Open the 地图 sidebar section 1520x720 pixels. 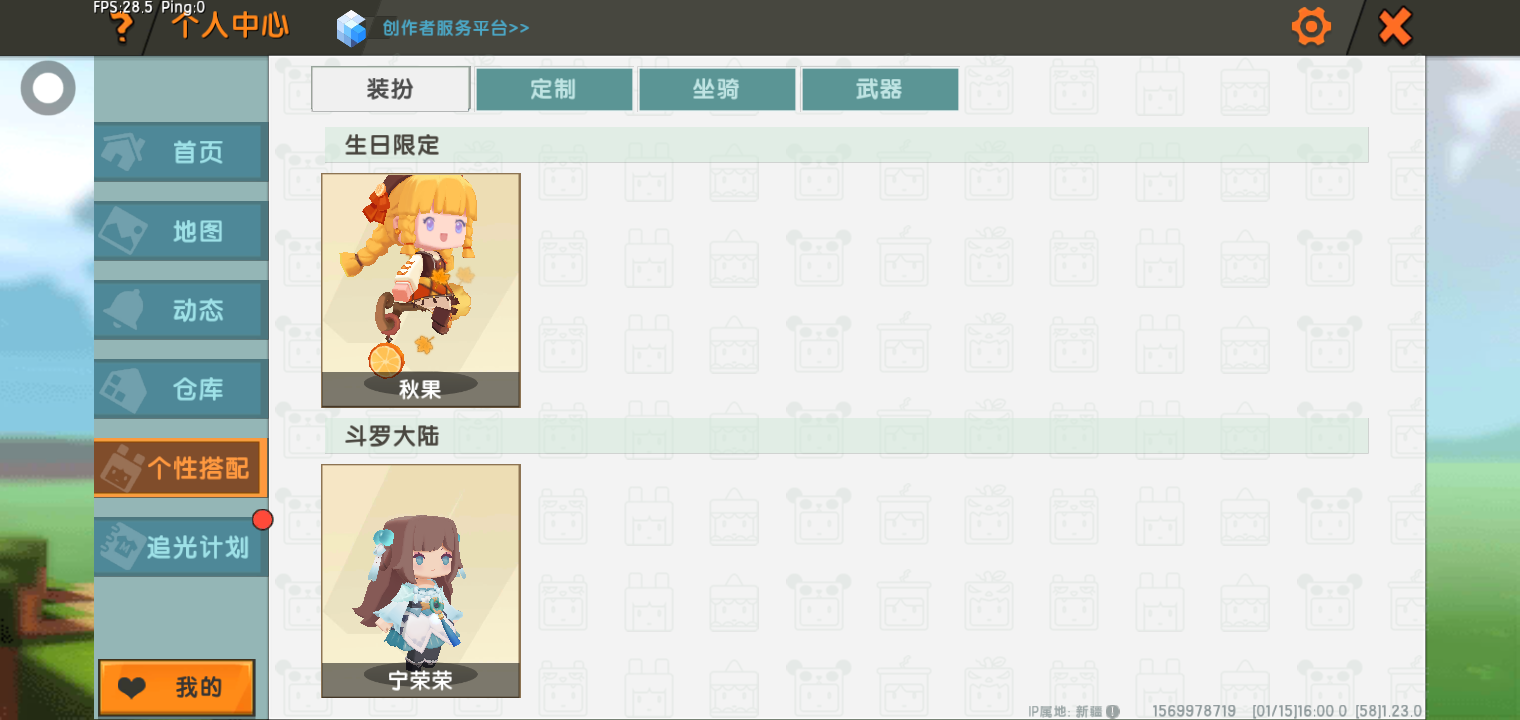[x=181, y=231]
